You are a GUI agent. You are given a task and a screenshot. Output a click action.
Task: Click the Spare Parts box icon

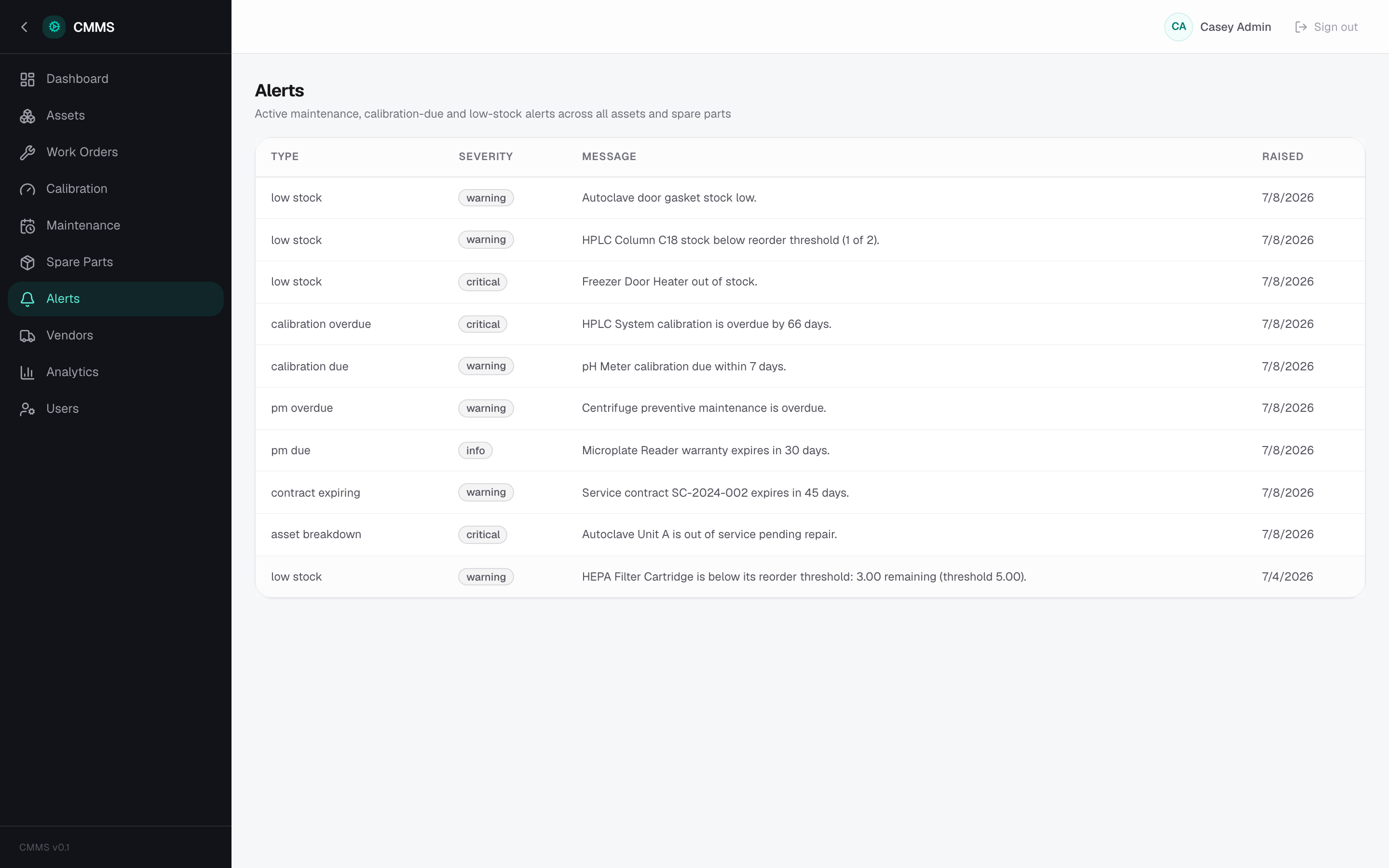pos(27,262)
